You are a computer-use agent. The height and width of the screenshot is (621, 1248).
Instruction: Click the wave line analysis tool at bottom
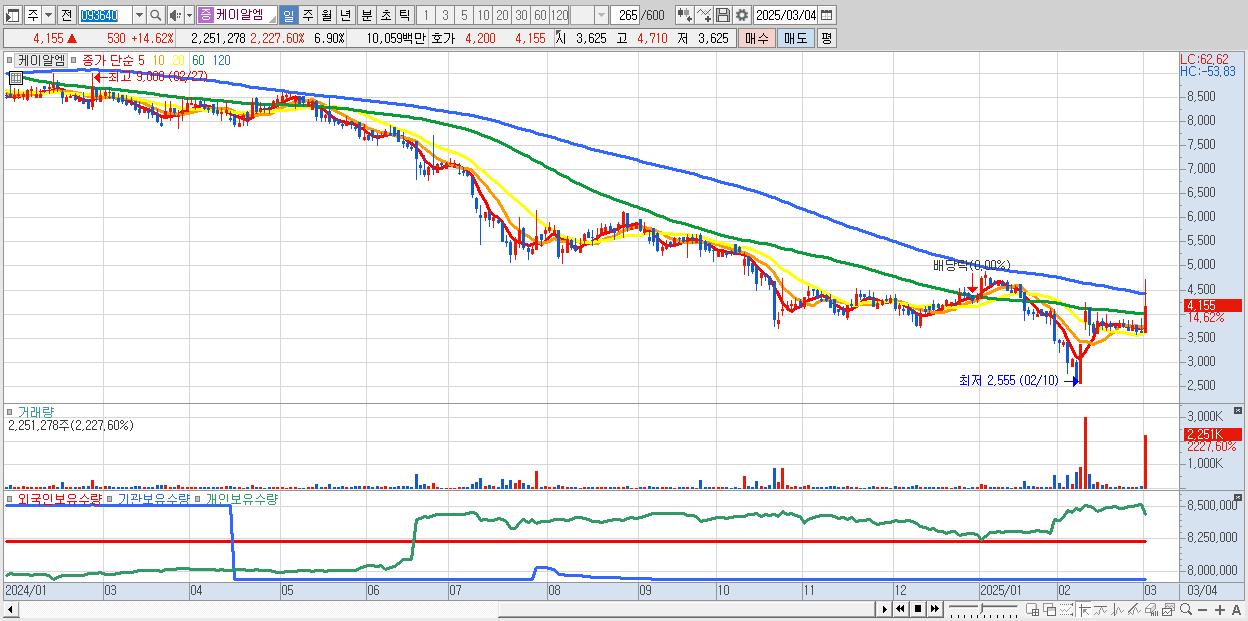[1118, 609]
